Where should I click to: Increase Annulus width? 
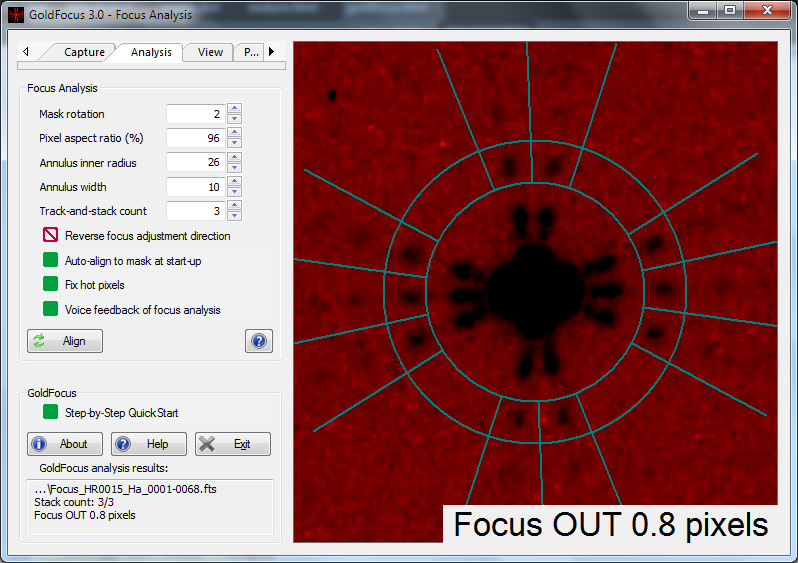235,181
